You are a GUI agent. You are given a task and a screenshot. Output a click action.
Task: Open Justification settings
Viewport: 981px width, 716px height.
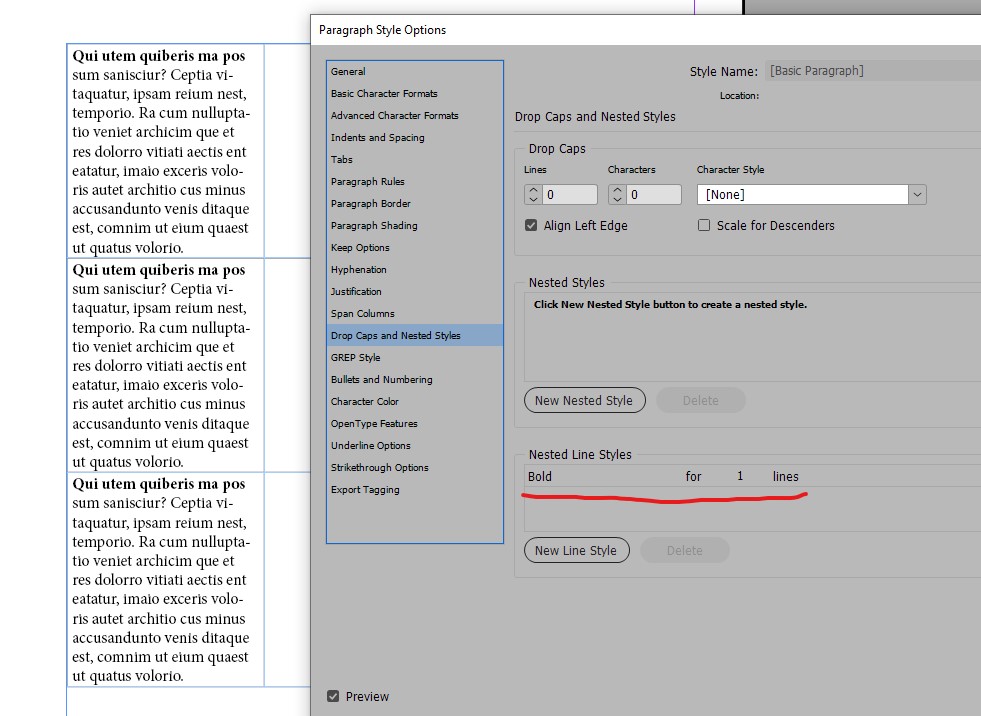[414, 291]
